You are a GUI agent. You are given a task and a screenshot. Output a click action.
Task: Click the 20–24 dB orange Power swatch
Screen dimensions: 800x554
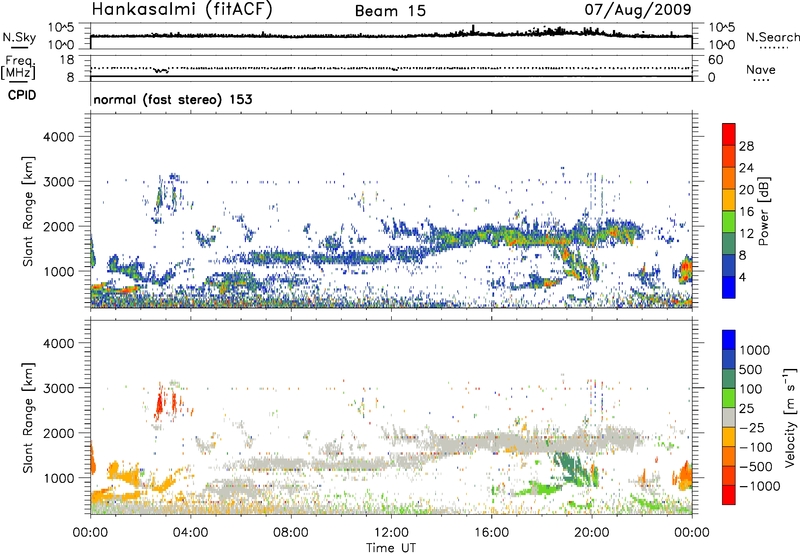(x=729, y=178)
